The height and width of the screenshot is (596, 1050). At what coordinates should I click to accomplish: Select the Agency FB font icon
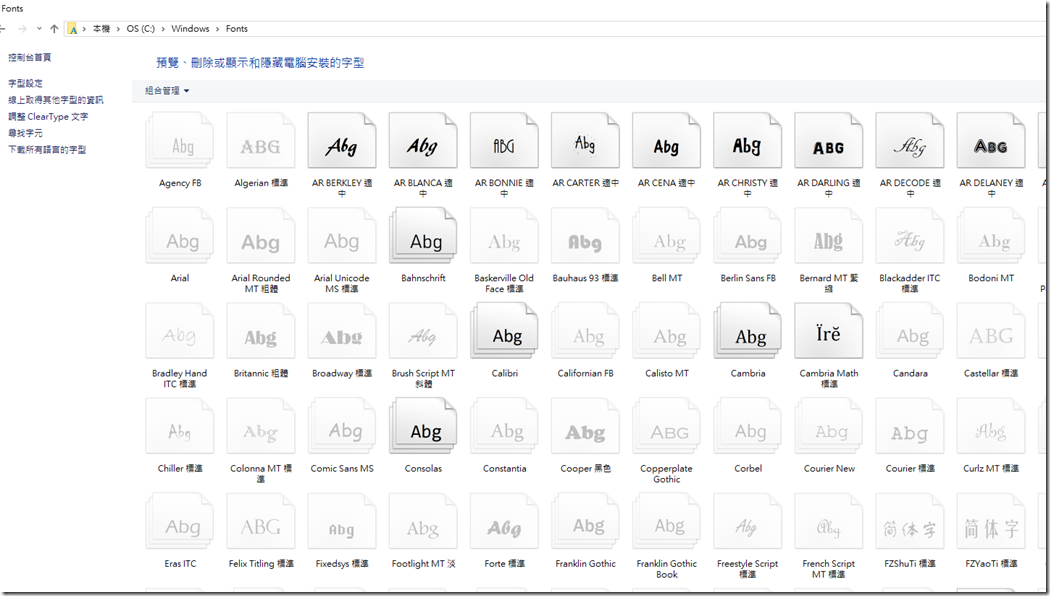pyautogui.click(x=180, y=141)
